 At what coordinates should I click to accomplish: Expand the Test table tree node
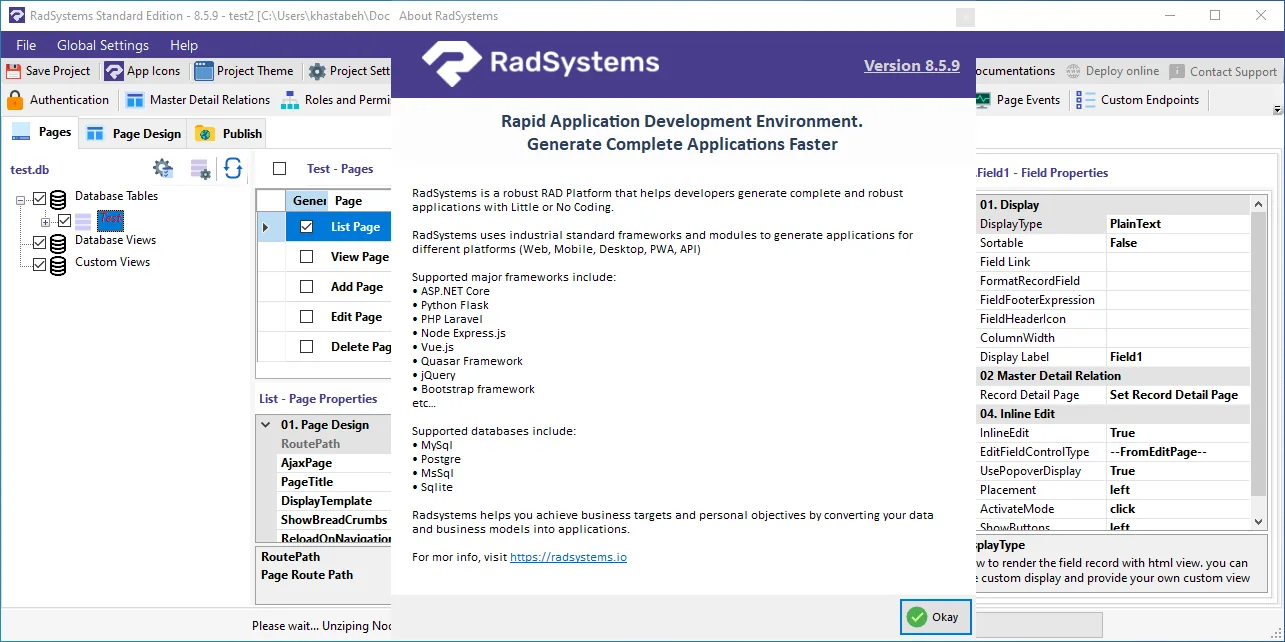point(45,221)
